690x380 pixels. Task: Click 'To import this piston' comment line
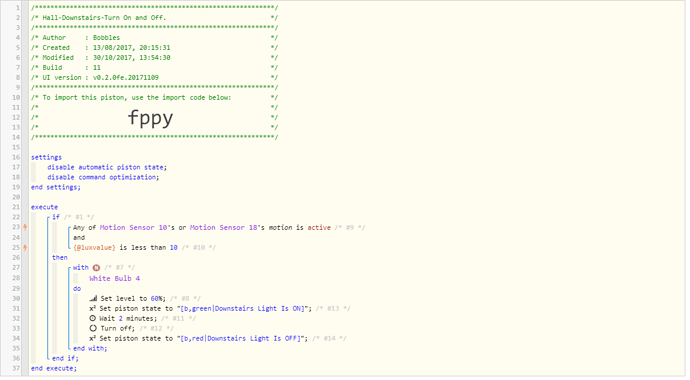click(136, 97)
